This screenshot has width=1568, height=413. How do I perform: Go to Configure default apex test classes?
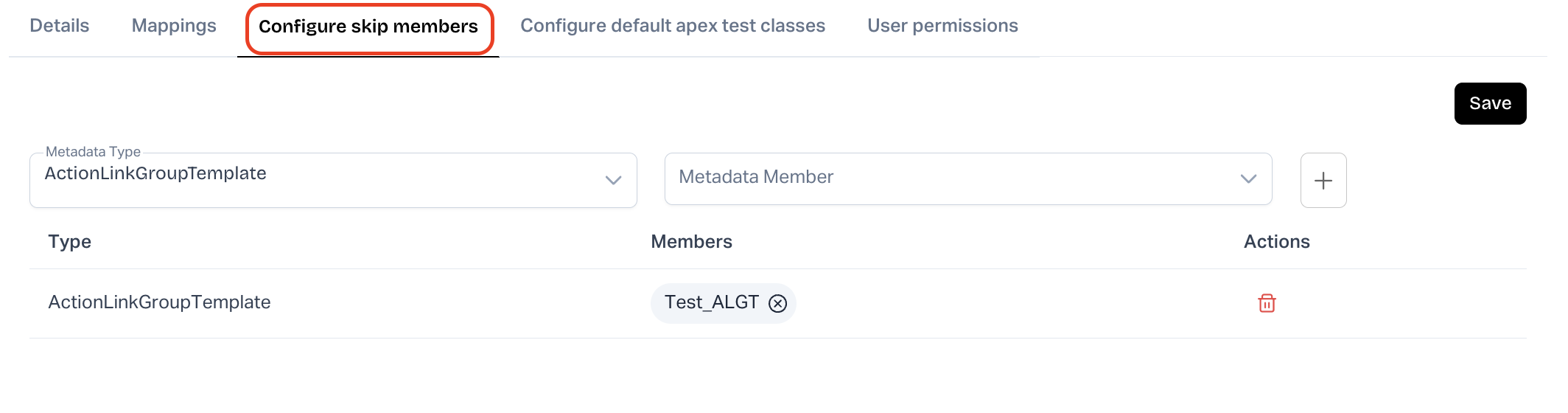pyautogui.click(x=673, y=26)
